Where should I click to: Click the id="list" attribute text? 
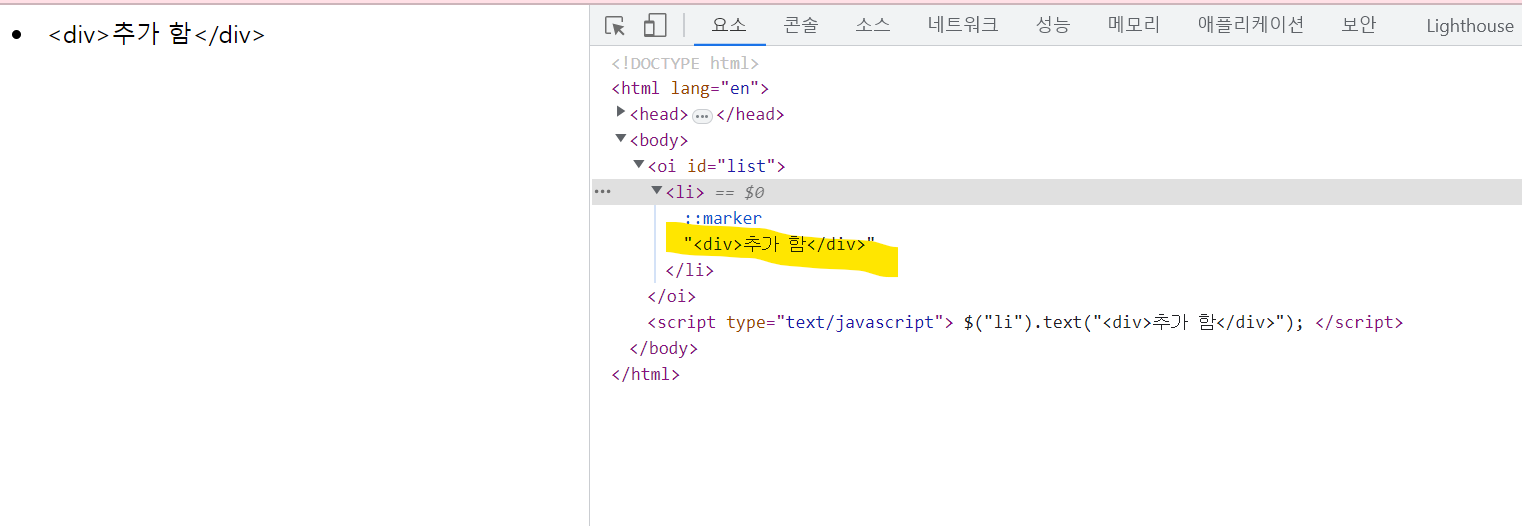pos(731,166)
